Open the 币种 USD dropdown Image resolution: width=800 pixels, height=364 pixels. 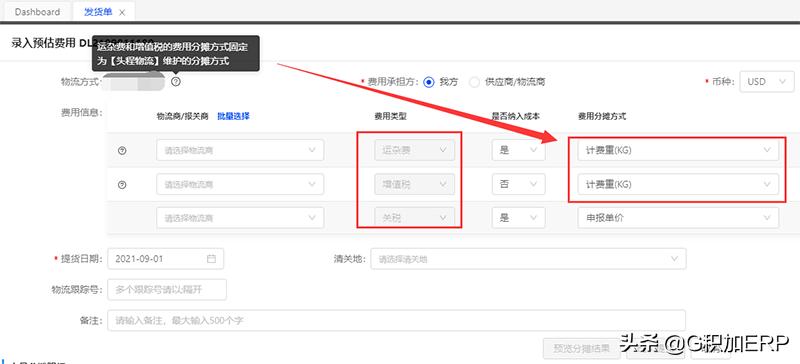click(x=767, y=82)
